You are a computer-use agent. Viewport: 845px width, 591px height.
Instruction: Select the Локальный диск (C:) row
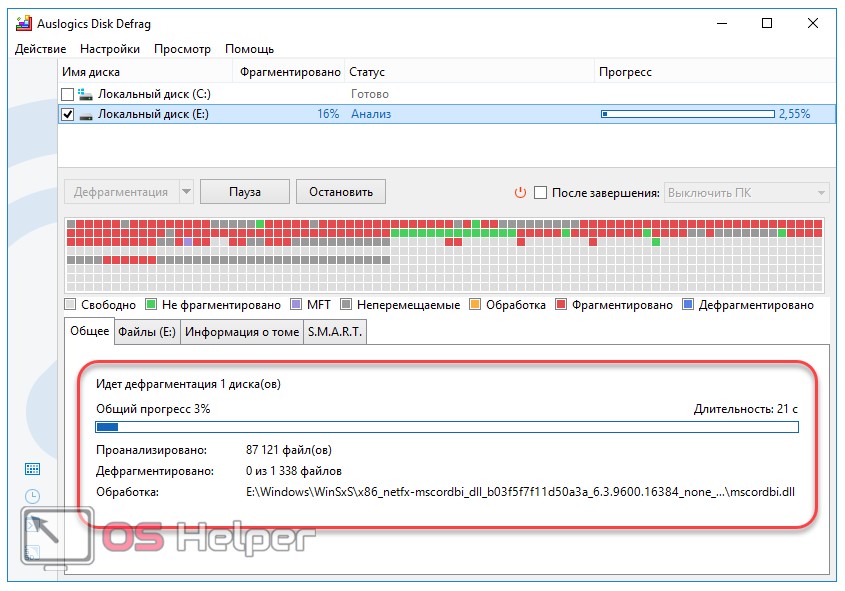coord(447,94)
